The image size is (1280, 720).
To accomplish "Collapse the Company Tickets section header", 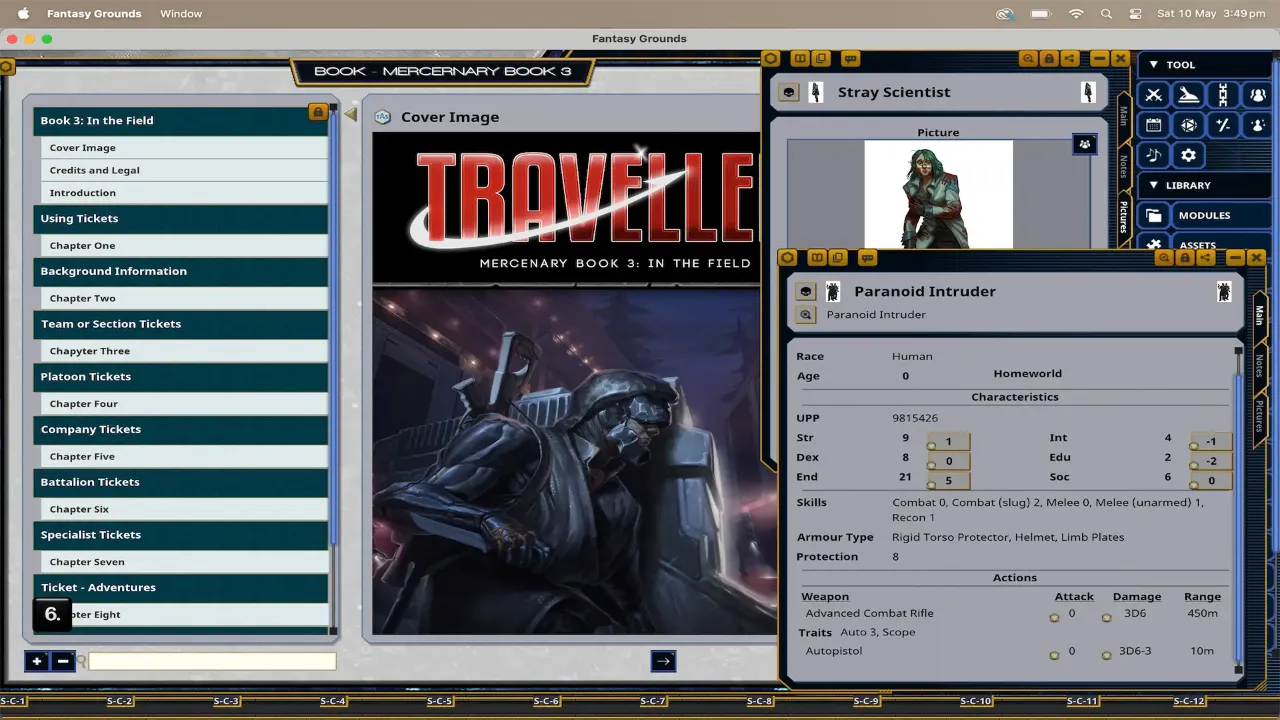I will pyautogui.click(x=181, y=429).
